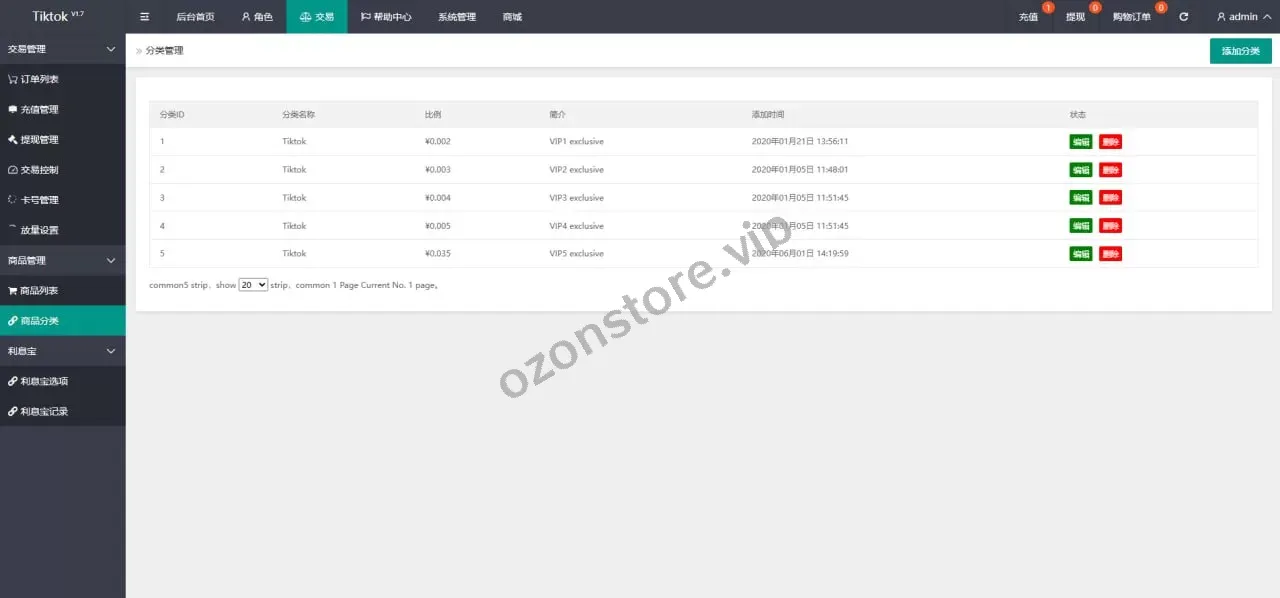
Task: Select 卡号管理 in the sidebar
Action: [x=40, y=200]
